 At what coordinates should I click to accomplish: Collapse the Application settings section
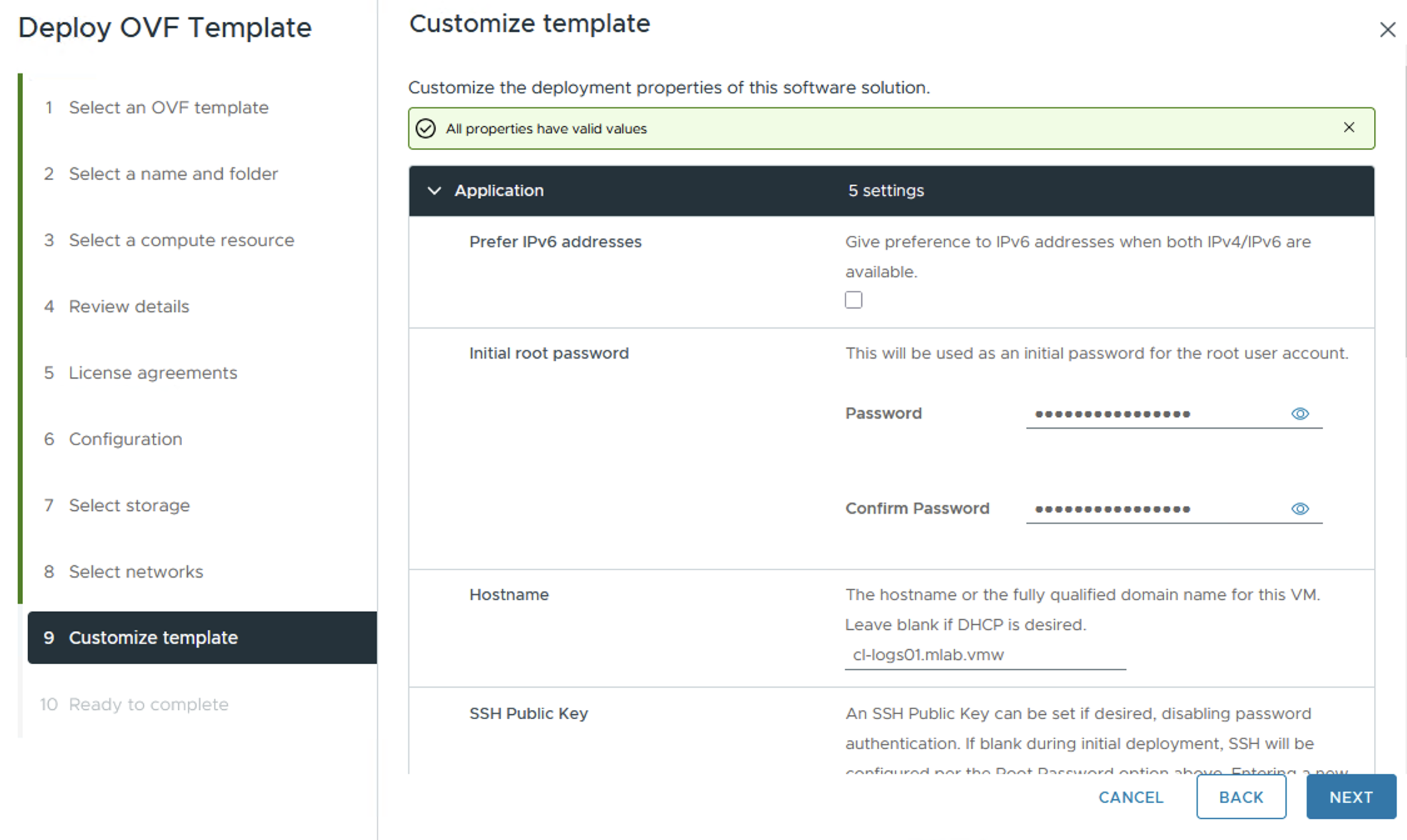tap(434, 191)
